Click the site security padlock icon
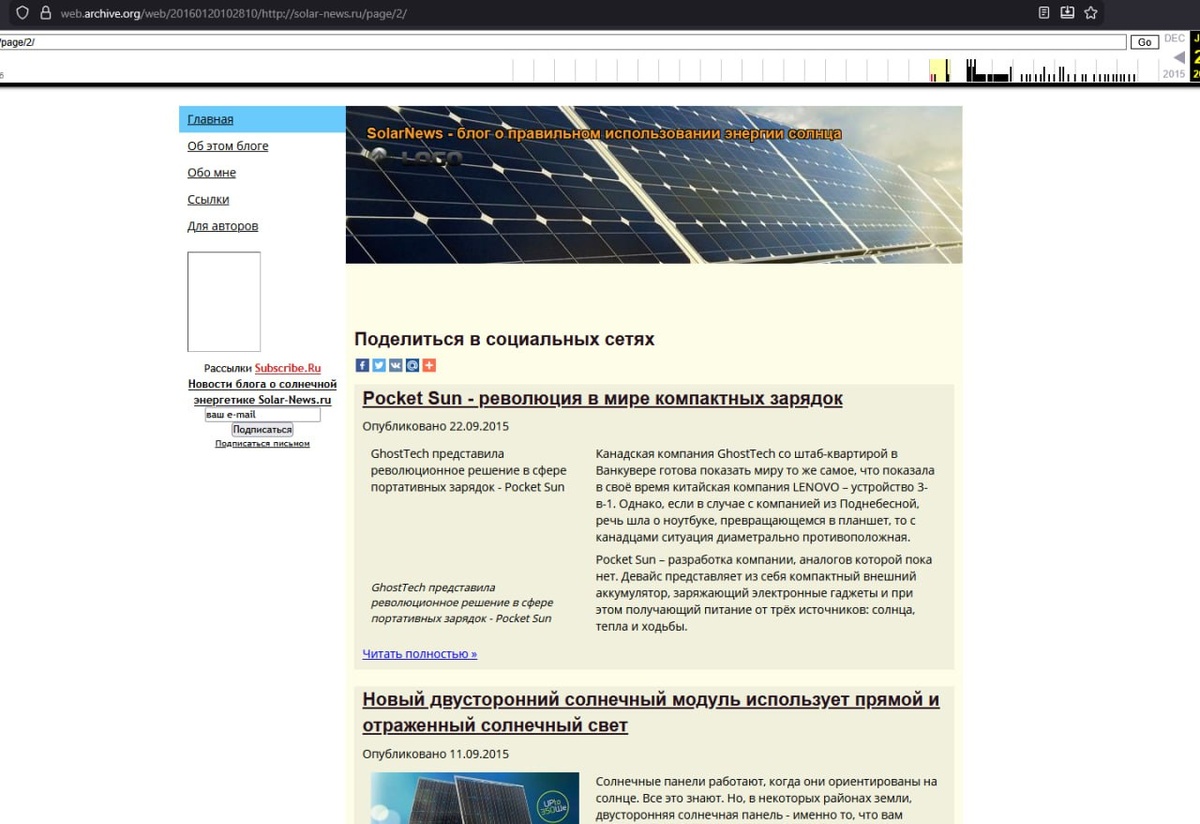Viewport: 1200px width, 824px height. pos(45,13)
